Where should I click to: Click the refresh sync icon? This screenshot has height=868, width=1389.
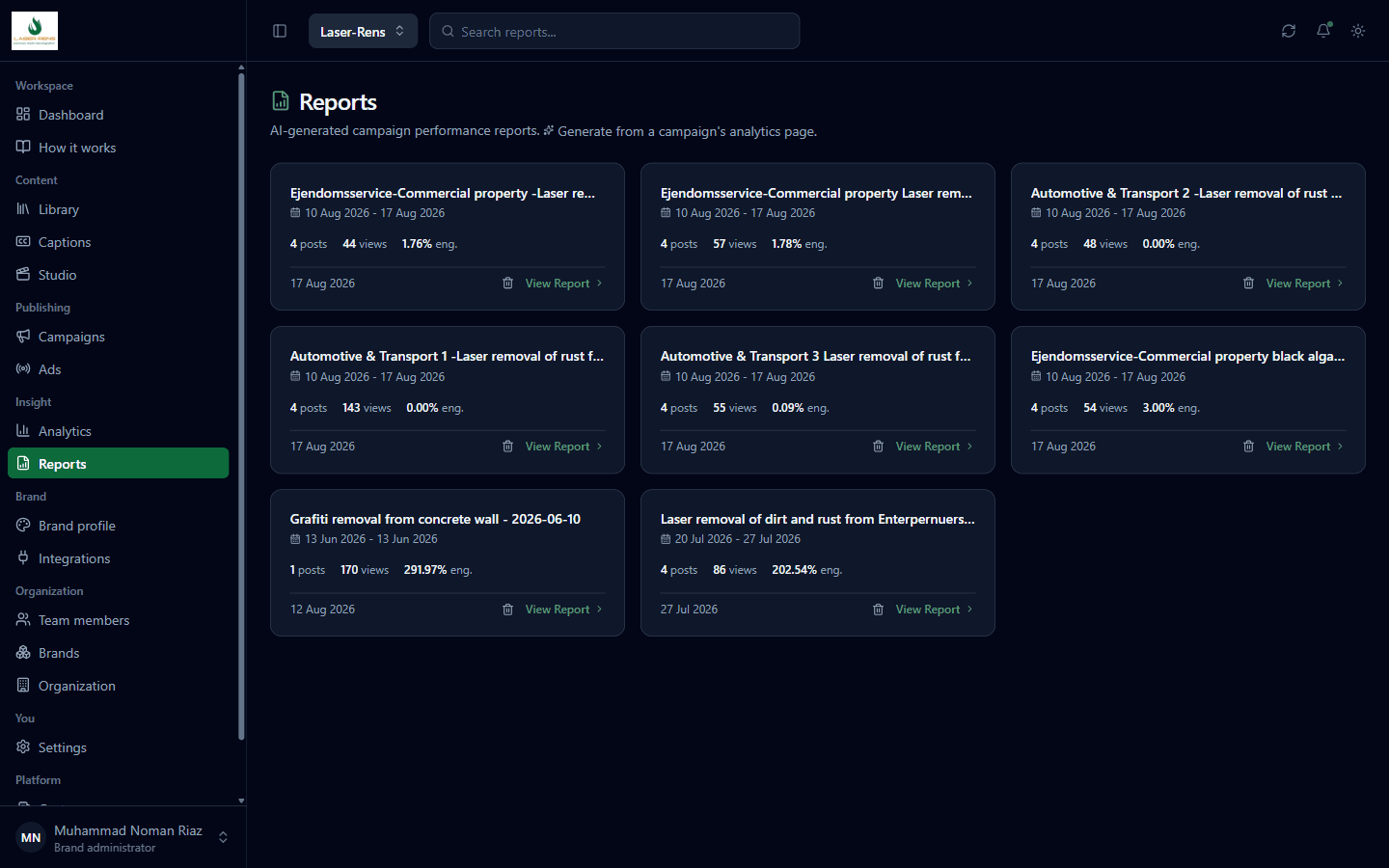point(1289,31)
